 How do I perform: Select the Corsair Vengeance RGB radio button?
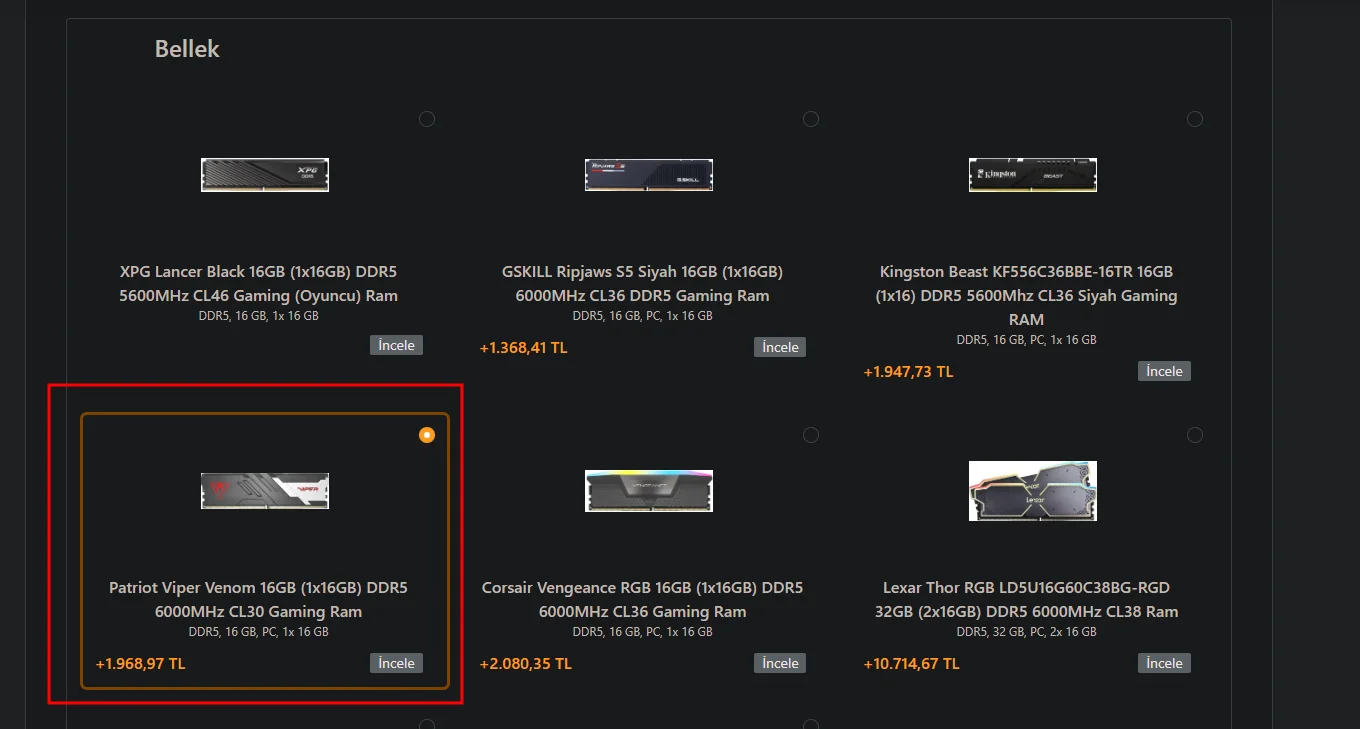coord(811,435)
